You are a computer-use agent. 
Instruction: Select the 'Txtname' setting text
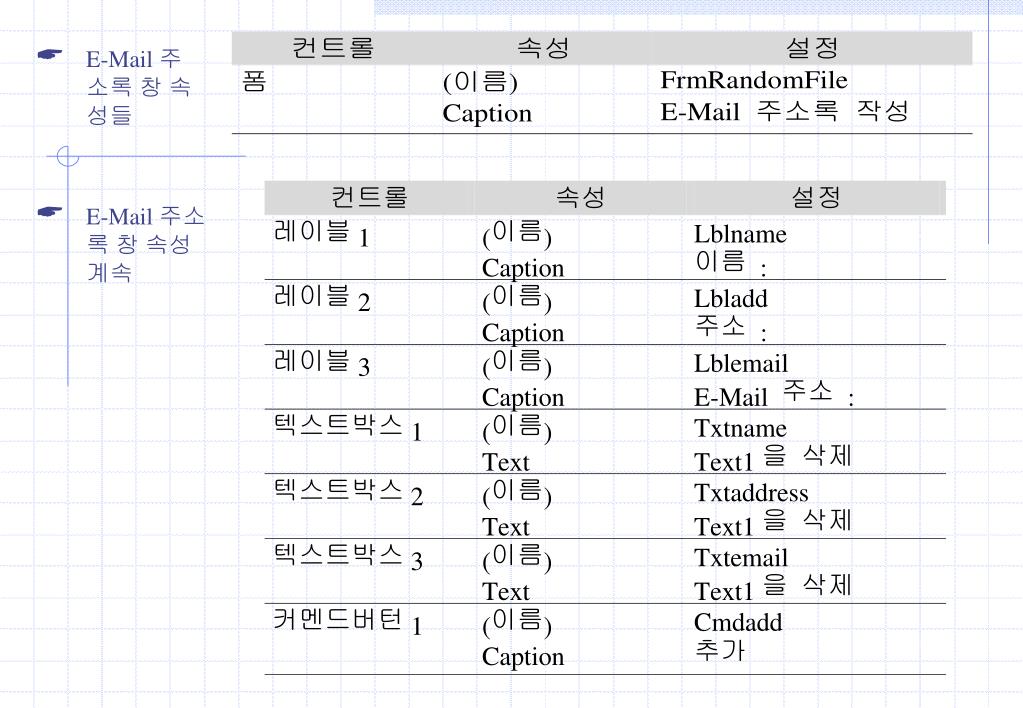click(x=740, y=429)
